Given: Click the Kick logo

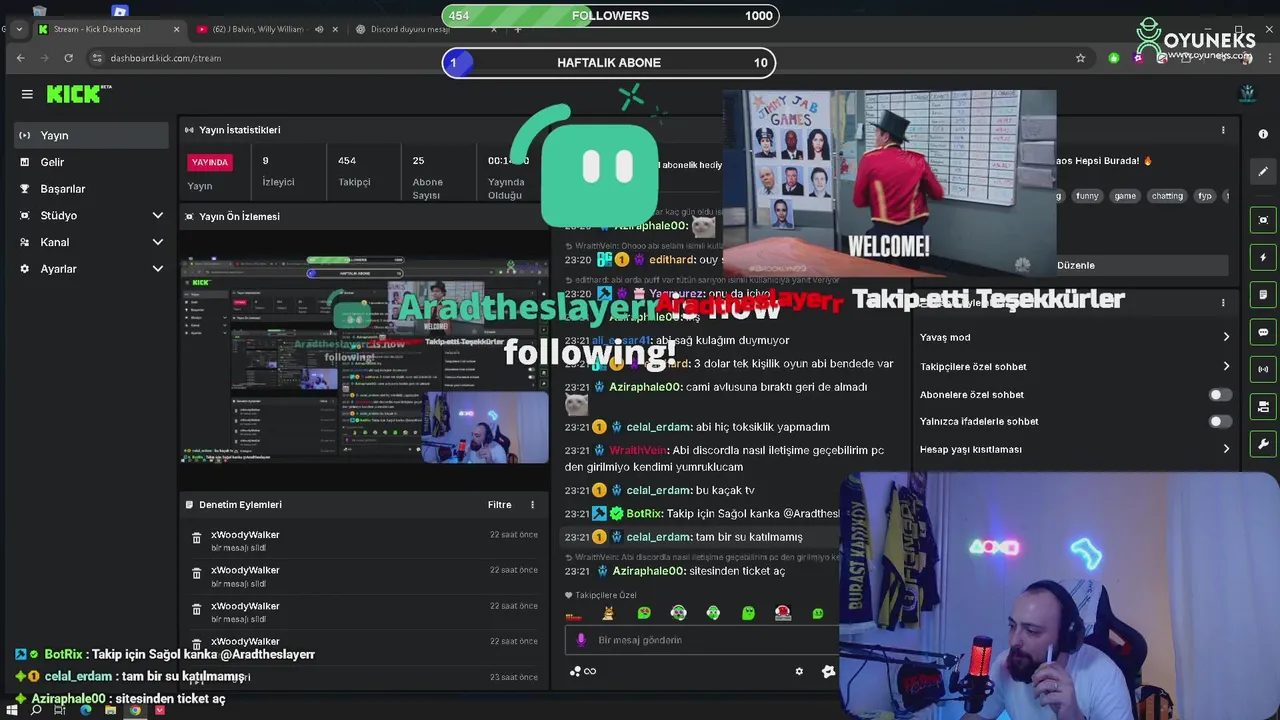Looking at the screenshot, I should [x=79, y=94].
